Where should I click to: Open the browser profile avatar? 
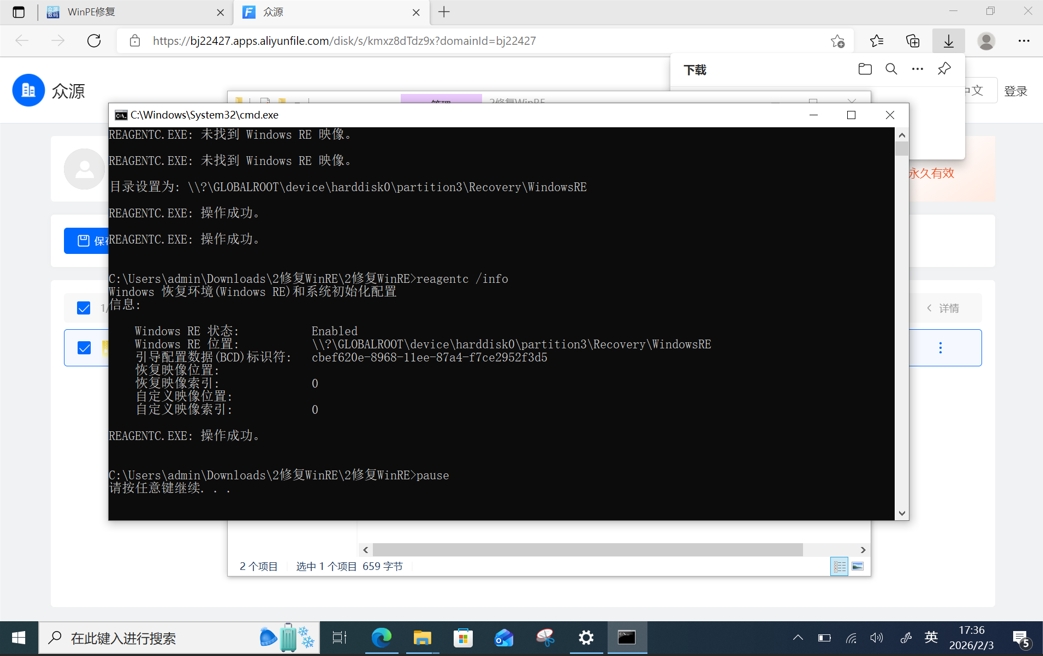[x=986, y=41]
